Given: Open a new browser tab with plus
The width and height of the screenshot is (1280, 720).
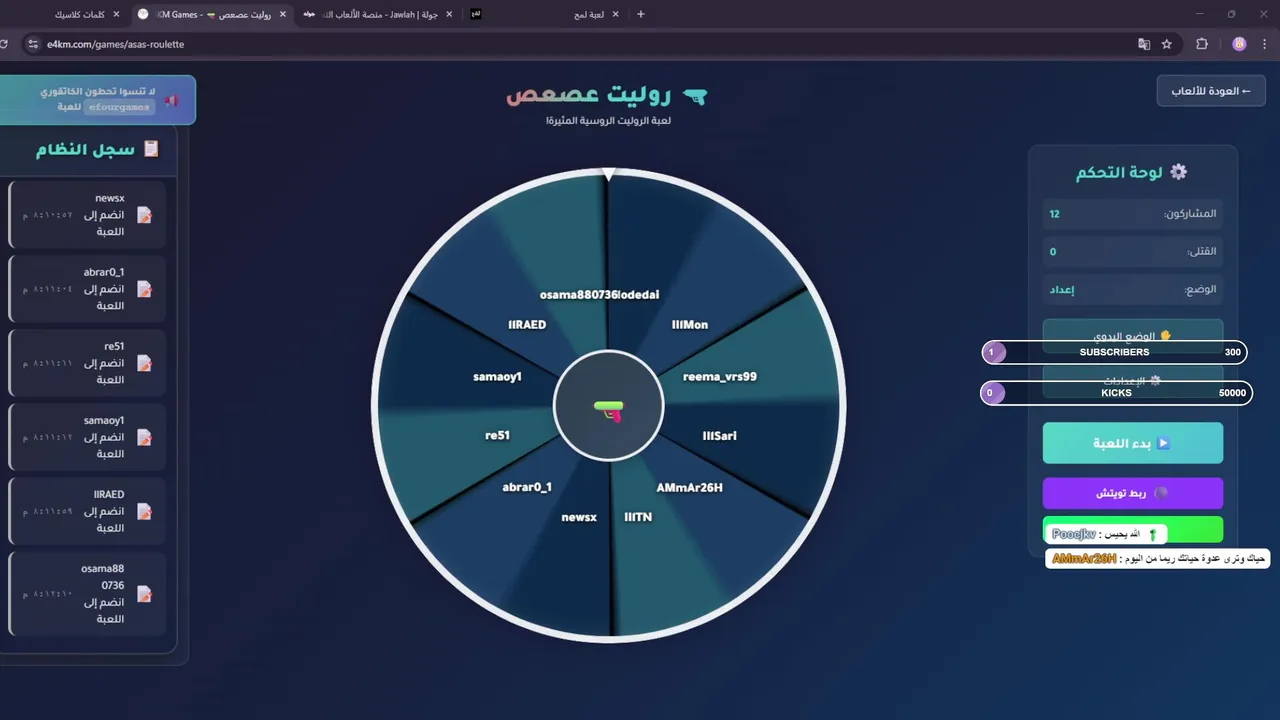Looking at the screenshot, I should point(641,14).
